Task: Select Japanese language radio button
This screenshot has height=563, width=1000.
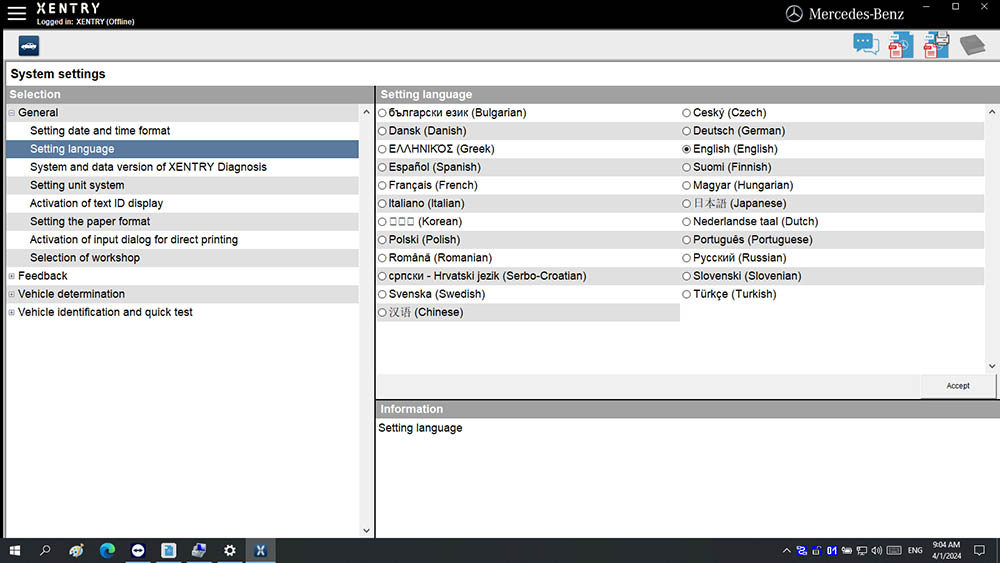Action: [x=686, y=204]
